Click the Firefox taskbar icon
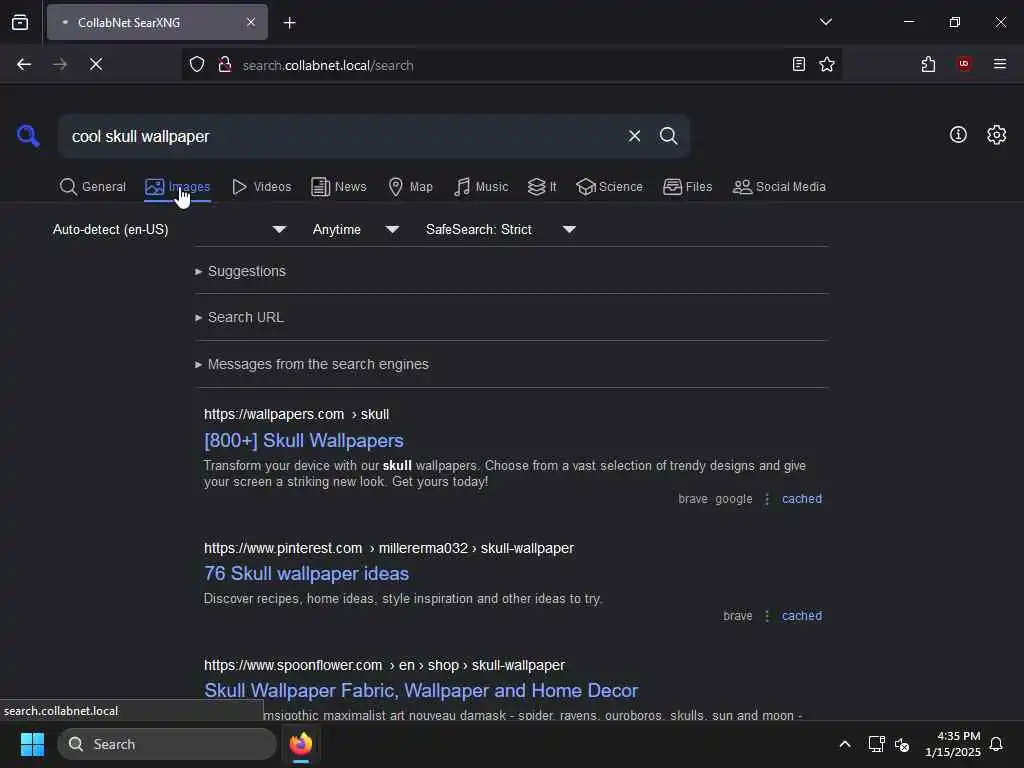 point(301,744)
